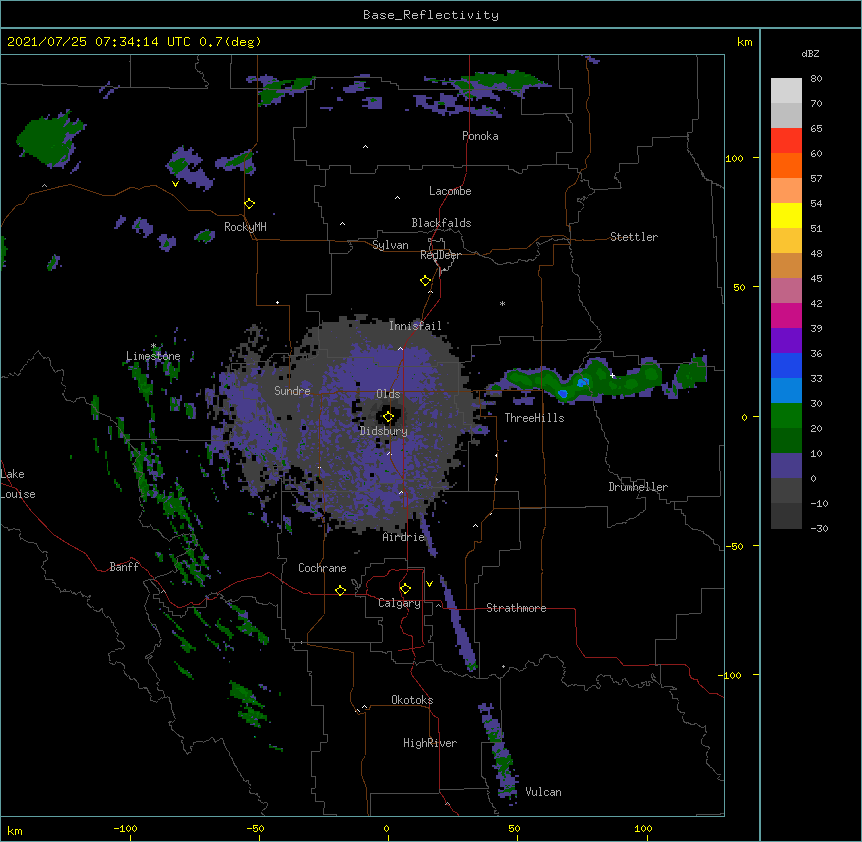Click the Base_Reflectivity title text
The height and width of the screenshot is (842, 862).
[x=431, y=15]
